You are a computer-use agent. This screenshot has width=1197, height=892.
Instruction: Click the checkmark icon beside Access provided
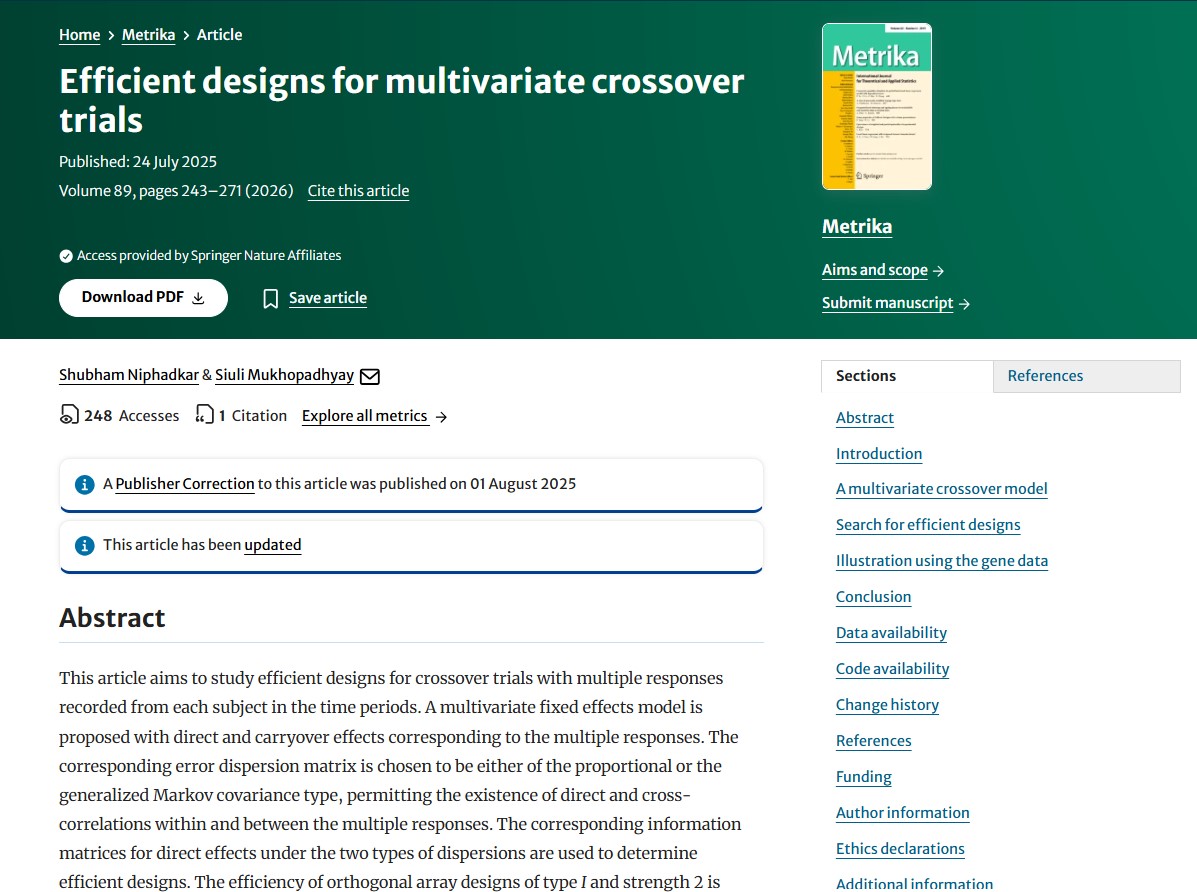click(x=66, y=256)
